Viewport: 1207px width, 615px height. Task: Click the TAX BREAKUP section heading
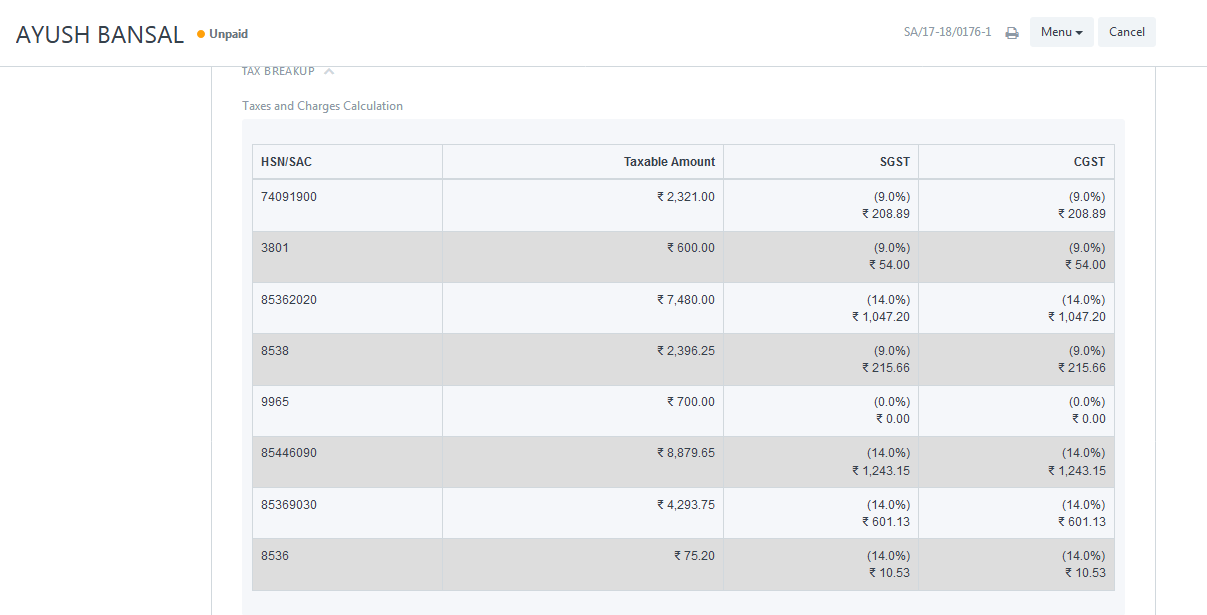click(x=278, y=71)
